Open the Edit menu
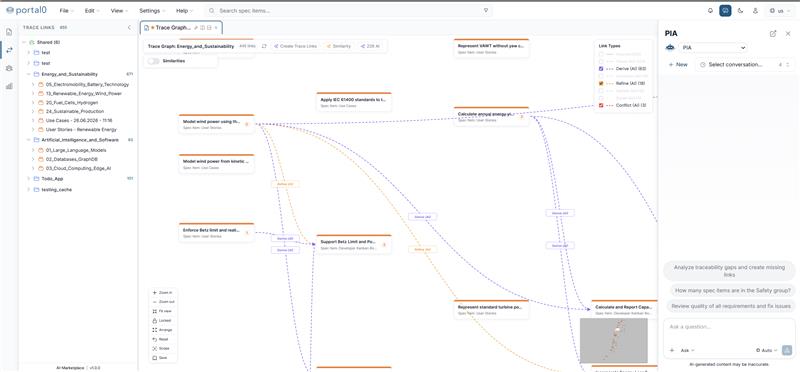Image resolution: width=800 pixels, height=372 pixels. (91, 11)
